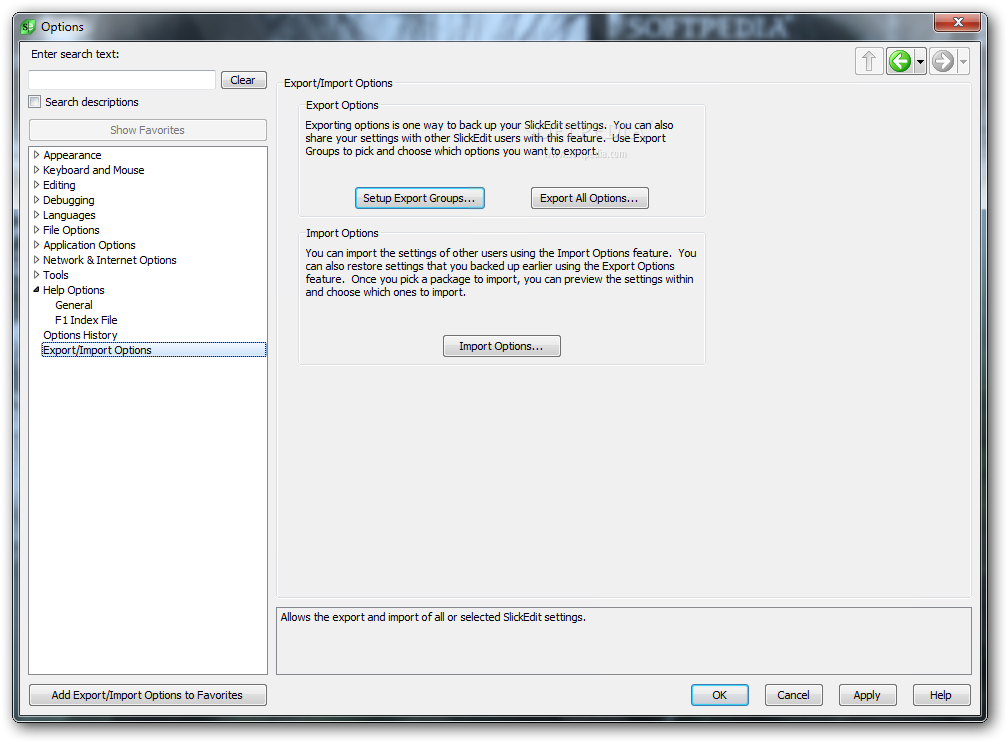The image size is (1008, 743).
Task: Confirm with the OK button
Action: (719, 695)
